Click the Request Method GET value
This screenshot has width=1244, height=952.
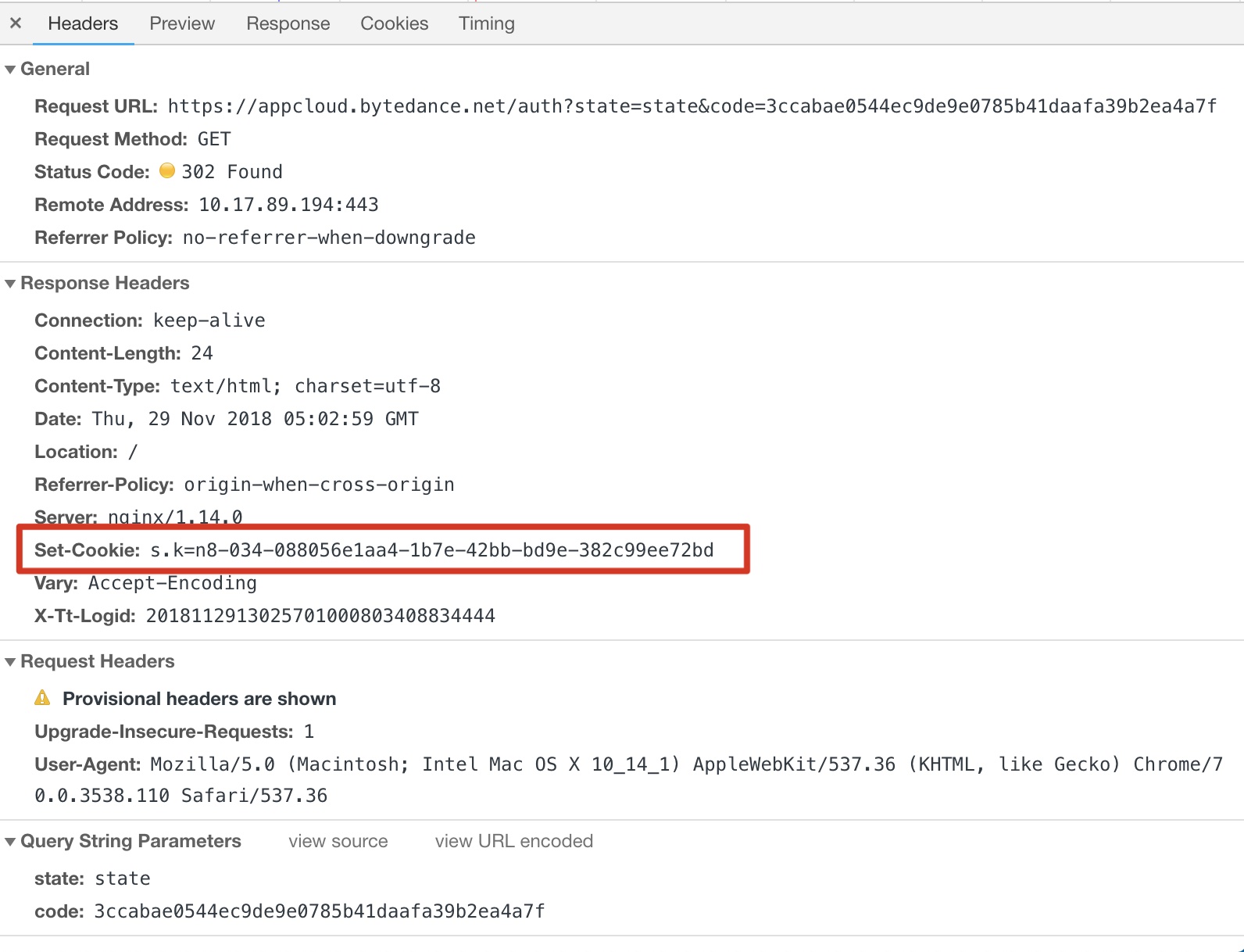(x=214, y=139)
